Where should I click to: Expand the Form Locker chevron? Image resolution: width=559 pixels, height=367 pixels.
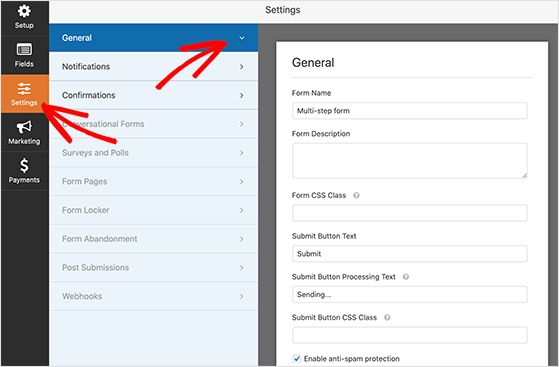pos(242,210)
